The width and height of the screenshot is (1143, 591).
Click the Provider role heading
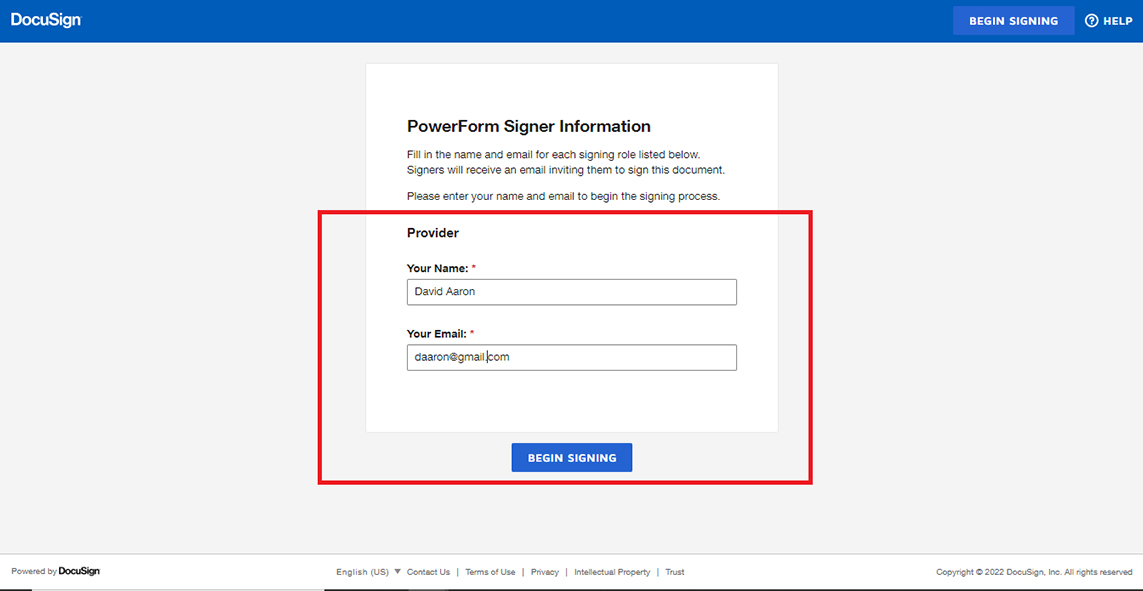[432, 233]
